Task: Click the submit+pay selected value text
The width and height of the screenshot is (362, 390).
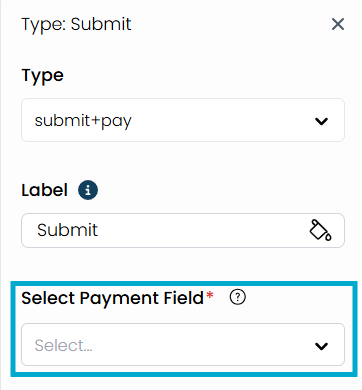Action: [x=83, y=121]
